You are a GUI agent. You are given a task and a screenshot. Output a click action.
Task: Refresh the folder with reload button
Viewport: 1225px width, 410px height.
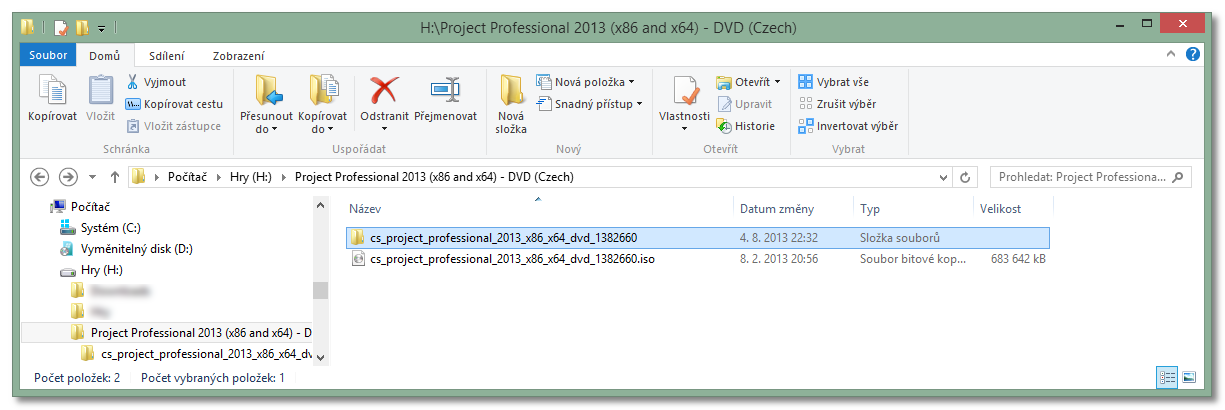click(x=966, y=177)
